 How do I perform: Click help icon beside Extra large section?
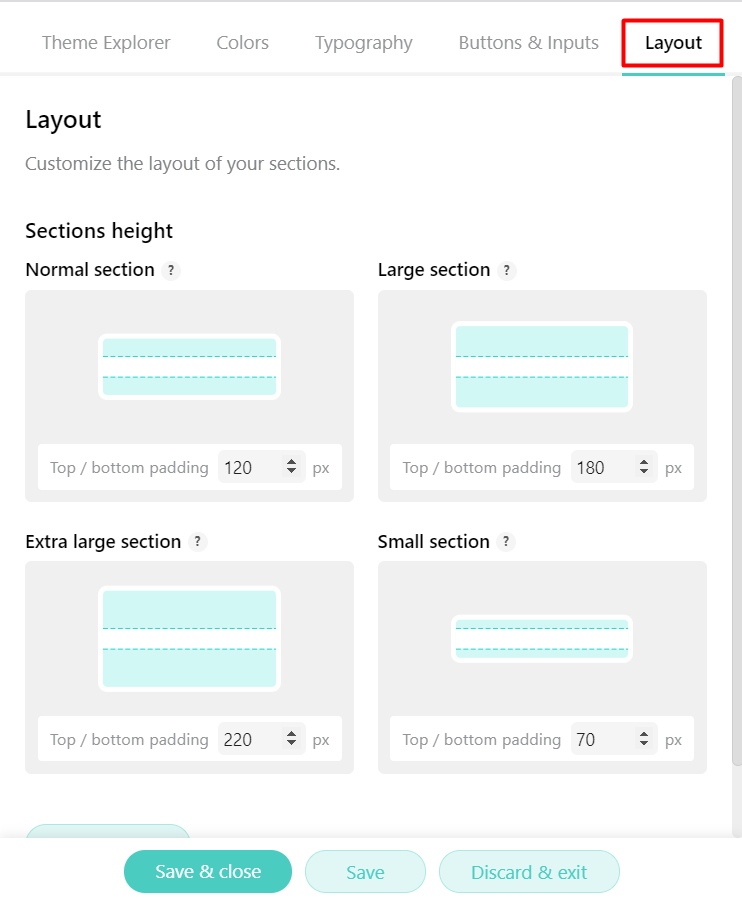click(x=198, y=542)
